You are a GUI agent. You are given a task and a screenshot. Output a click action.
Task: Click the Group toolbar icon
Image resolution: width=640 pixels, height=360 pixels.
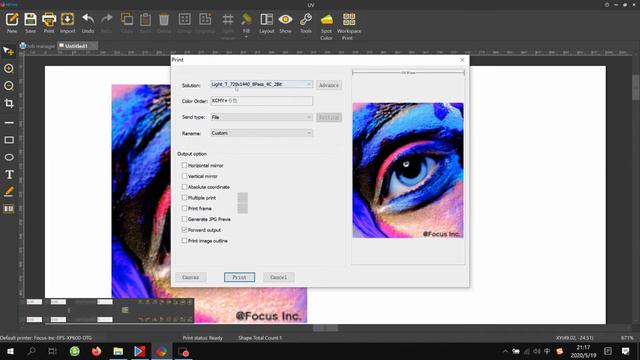pyautogui.click(x=184, y=23)
